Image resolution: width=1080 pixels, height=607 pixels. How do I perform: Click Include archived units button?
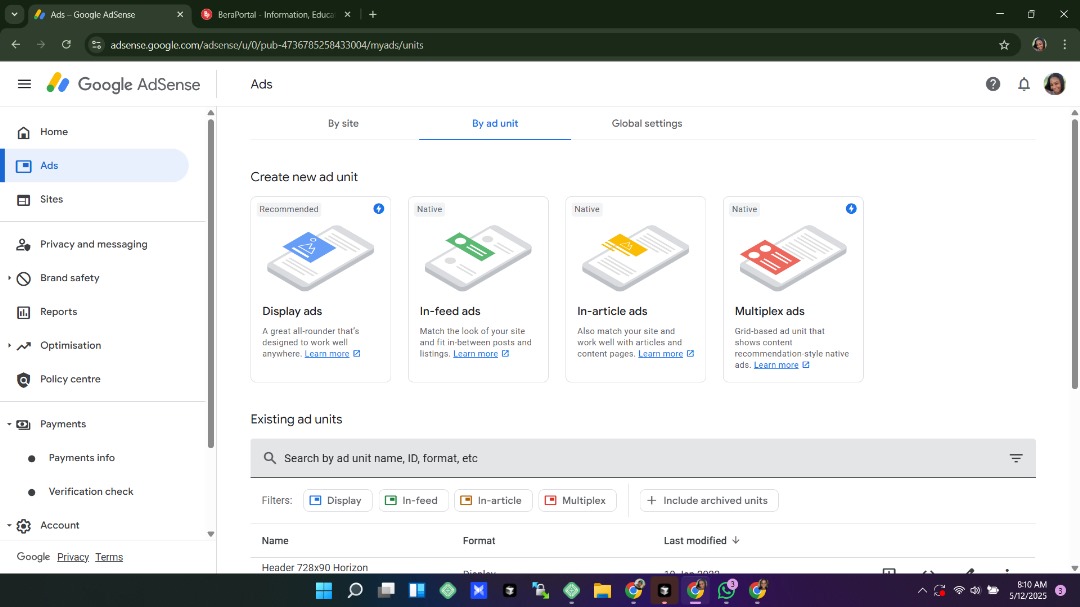709,500
